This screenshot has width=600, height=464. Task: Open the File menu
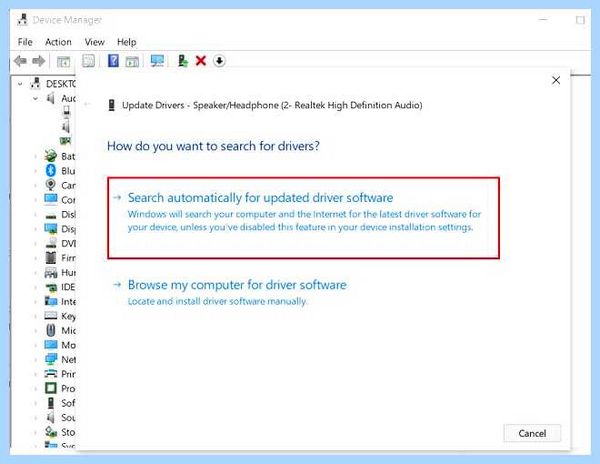25,42
